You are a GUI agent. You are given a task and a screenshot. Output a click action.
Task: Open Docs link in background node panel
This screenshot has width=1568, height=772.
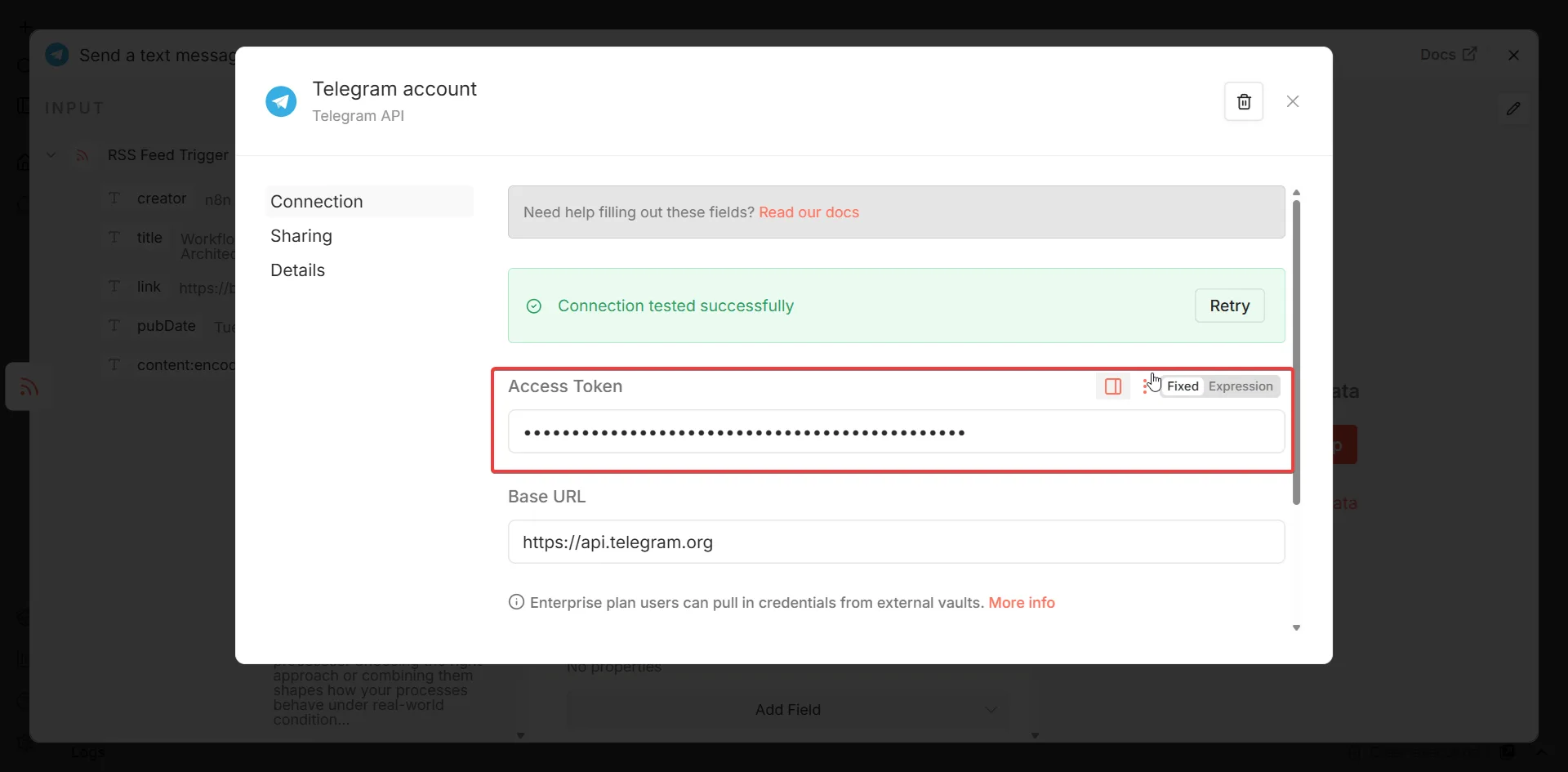pyautogui.click(x=1448, y=55)
